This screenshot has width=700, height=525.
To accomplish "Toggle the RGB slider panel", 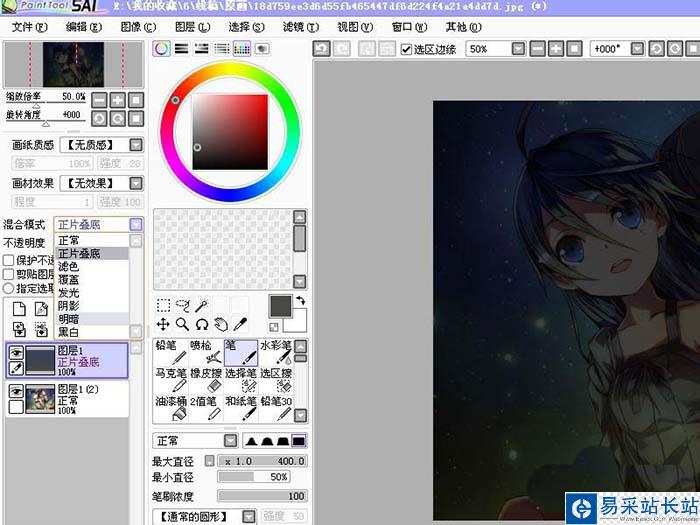I will click(181, 48).
